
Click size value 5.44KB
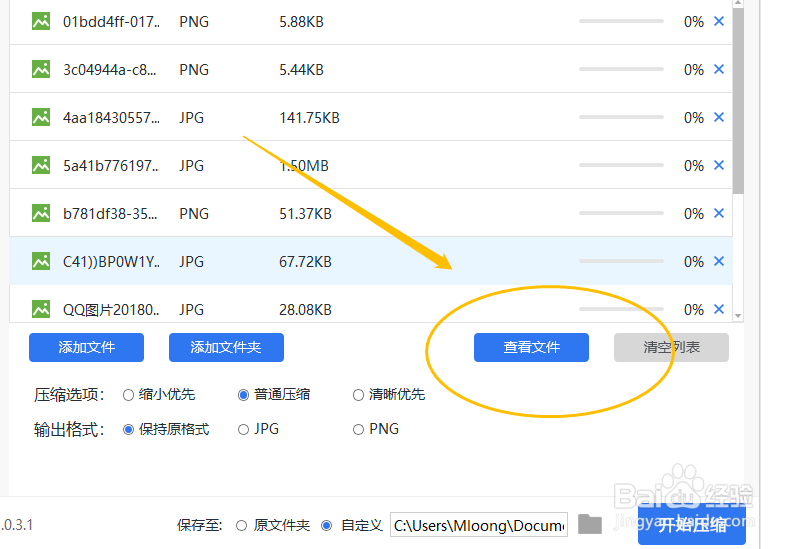301,70
